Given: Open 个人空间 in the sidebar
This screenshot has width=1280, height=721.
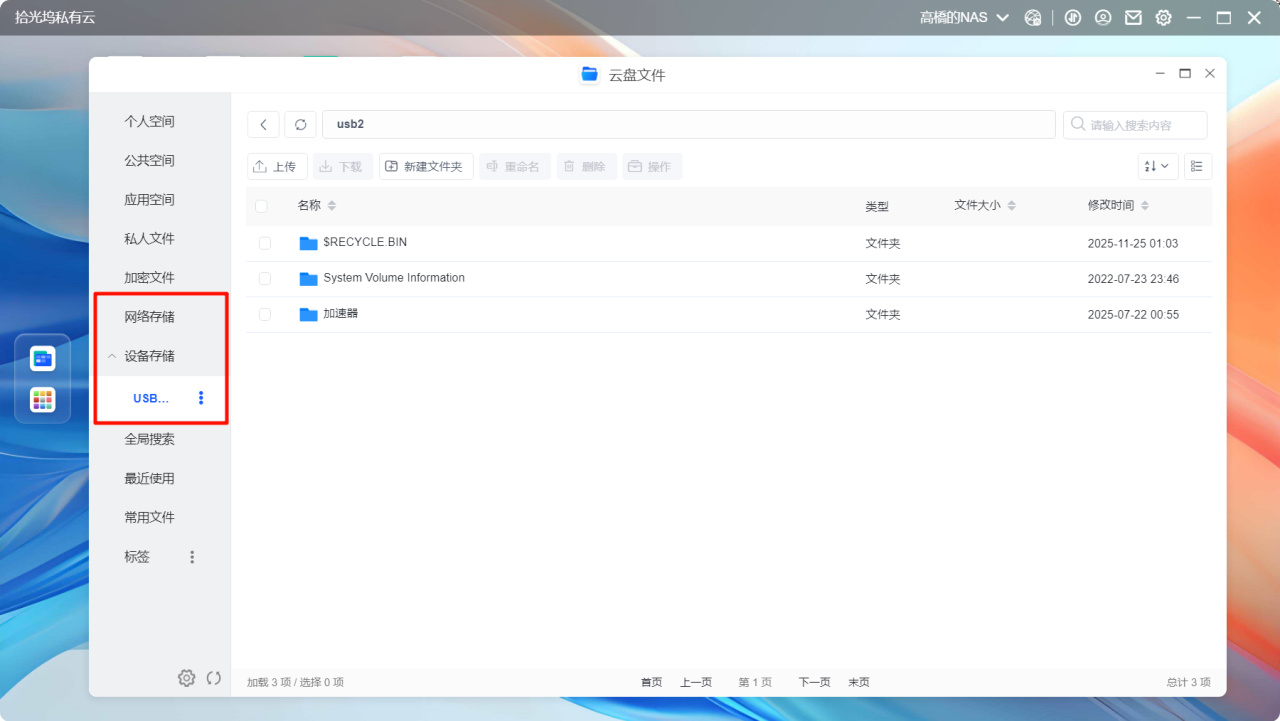Looking at the screenshot, I should click(x=149, y=121).
